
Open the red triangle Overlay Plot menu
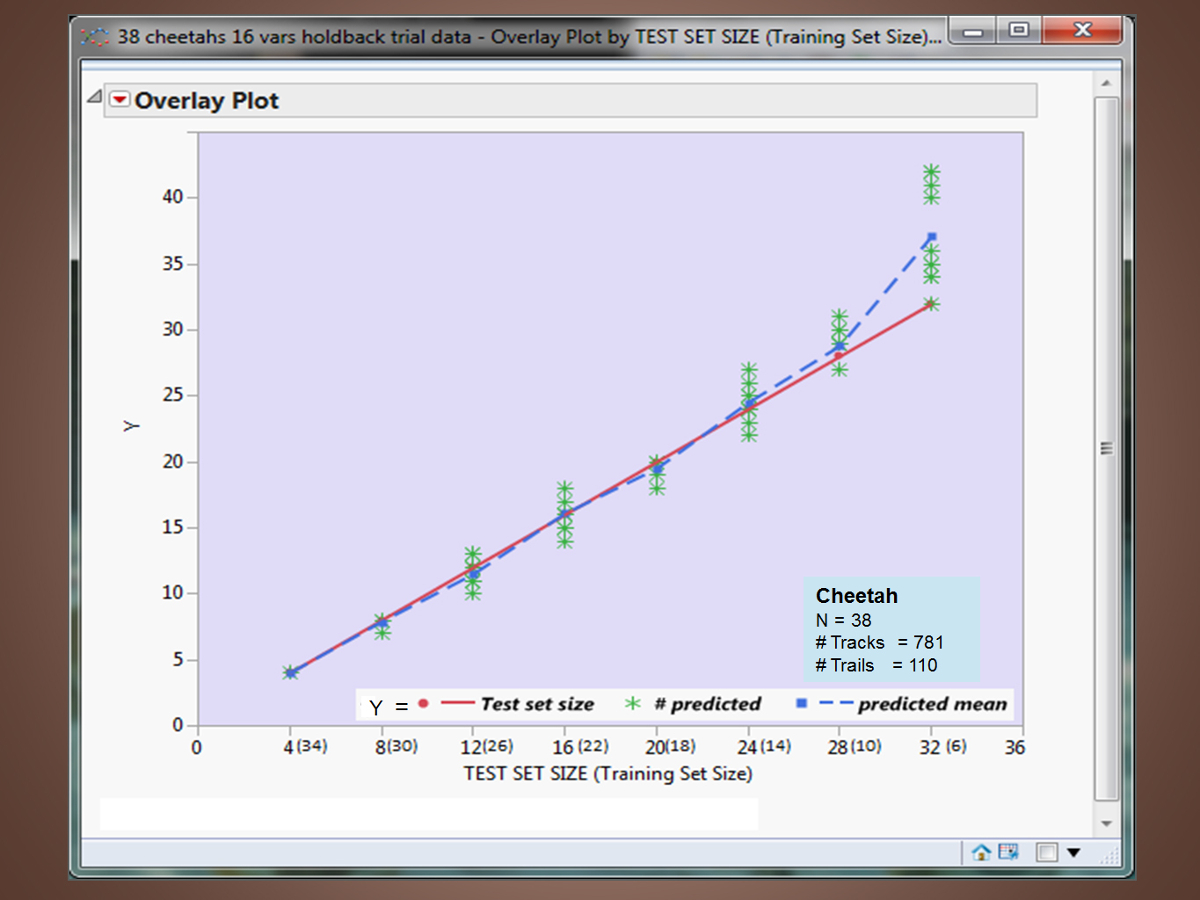click(x=120, y=100)
